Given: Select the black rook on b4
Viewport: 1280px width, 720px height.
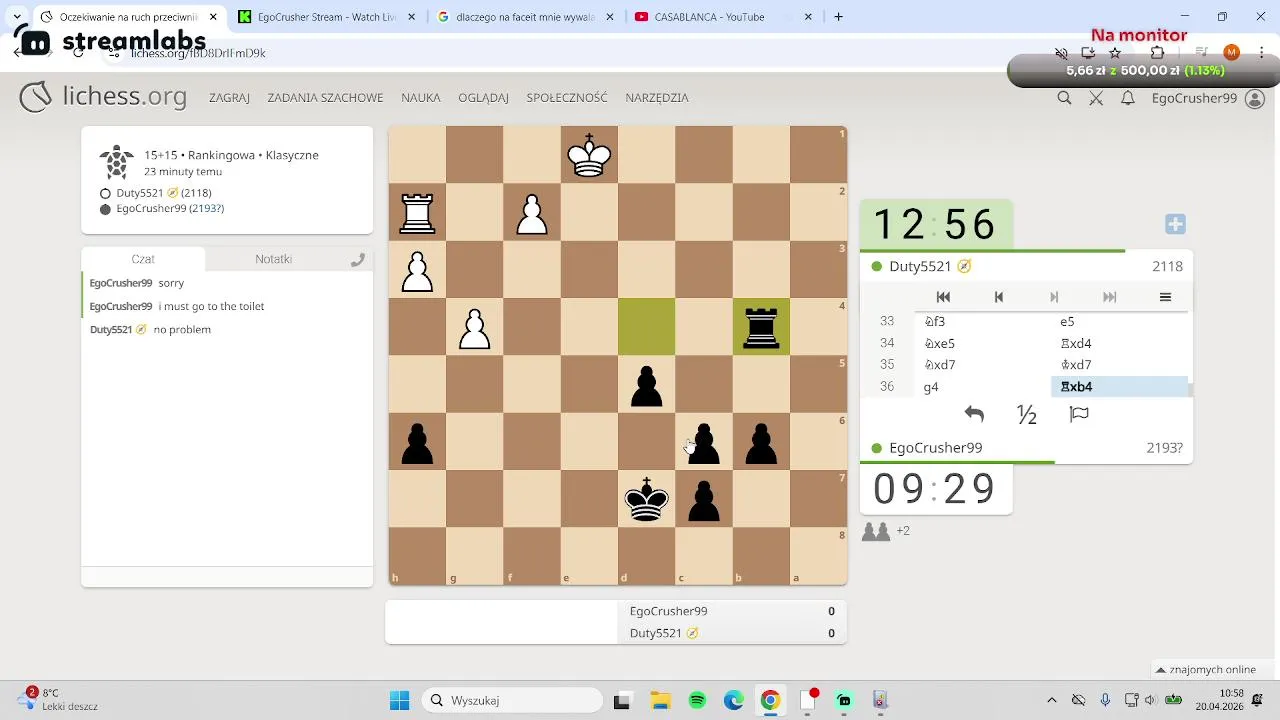Looking at the screenshot, I should click(761, 327).
